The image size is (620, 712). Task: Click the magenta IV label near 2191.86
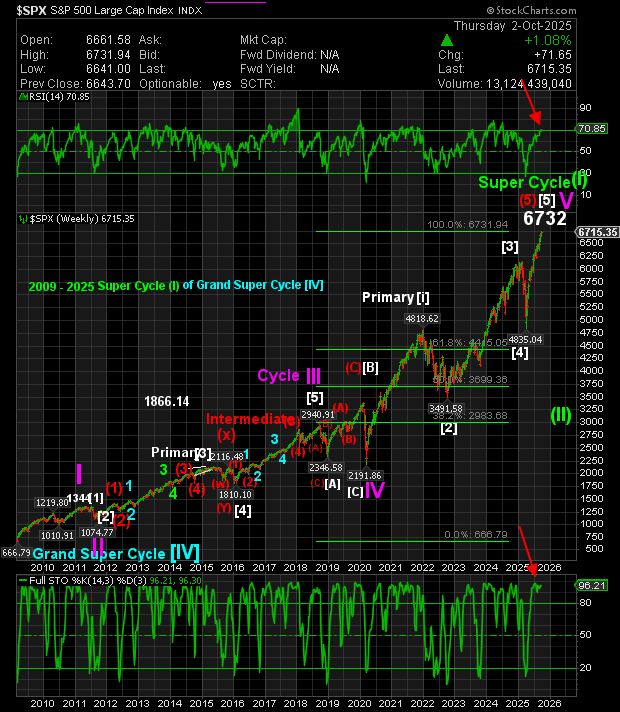tap(375, 490)
